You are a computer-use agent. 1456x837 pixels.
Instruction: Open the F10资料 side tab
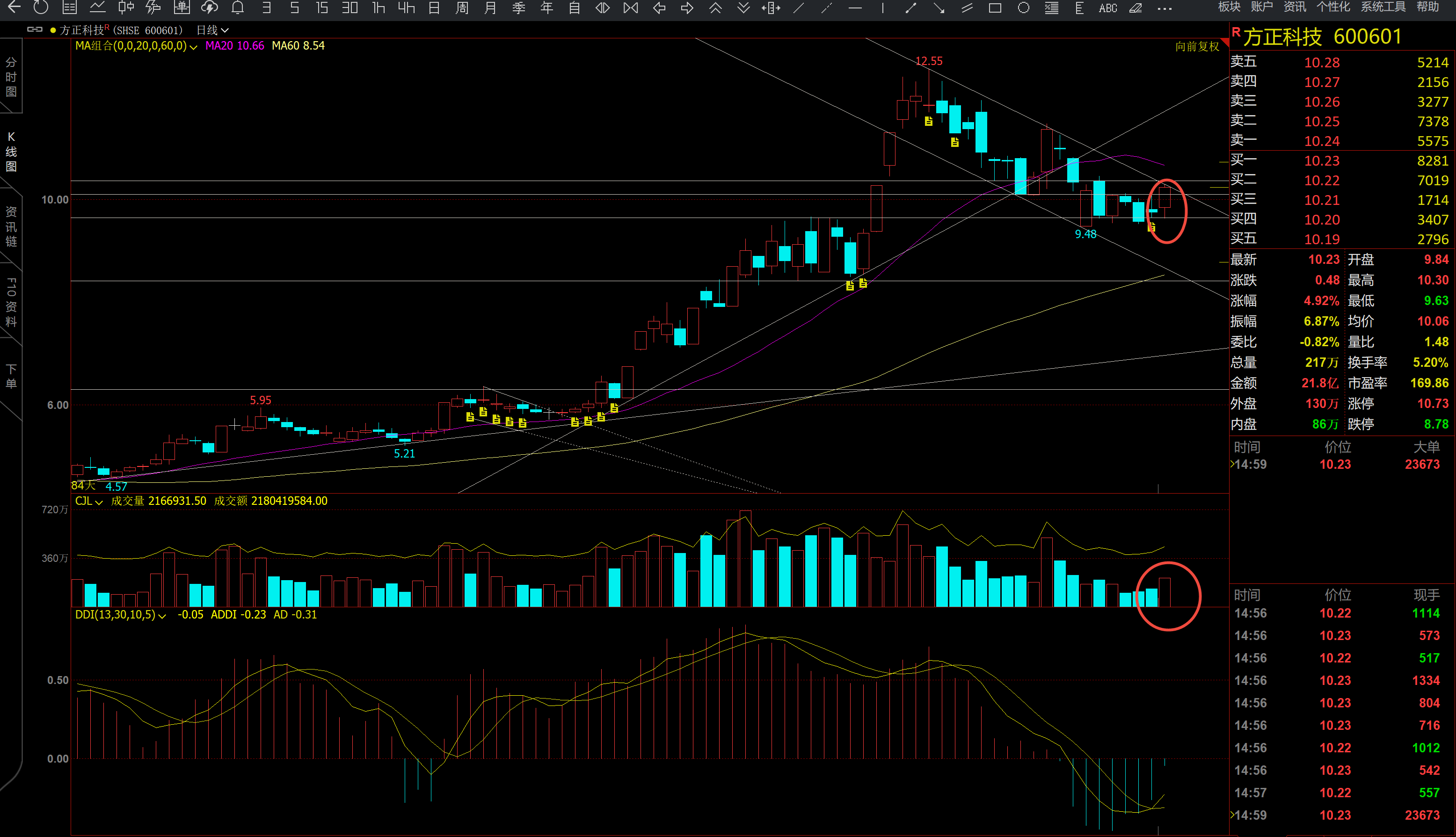click(x=11, y=302)
